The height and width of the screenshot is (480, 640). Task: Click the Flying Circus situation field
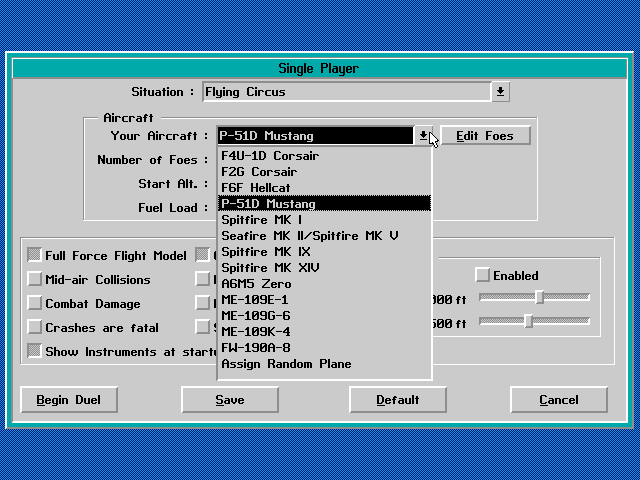346,92
